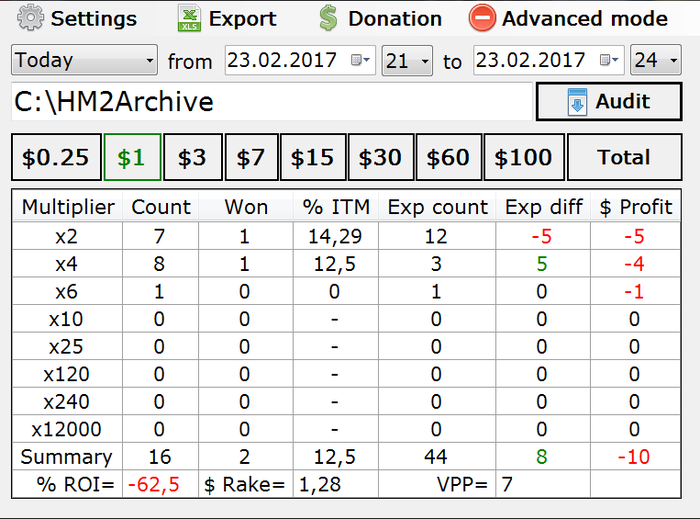Click the Won column header
The height and width of the screenshot is (519, 700).
click(246, 207)
